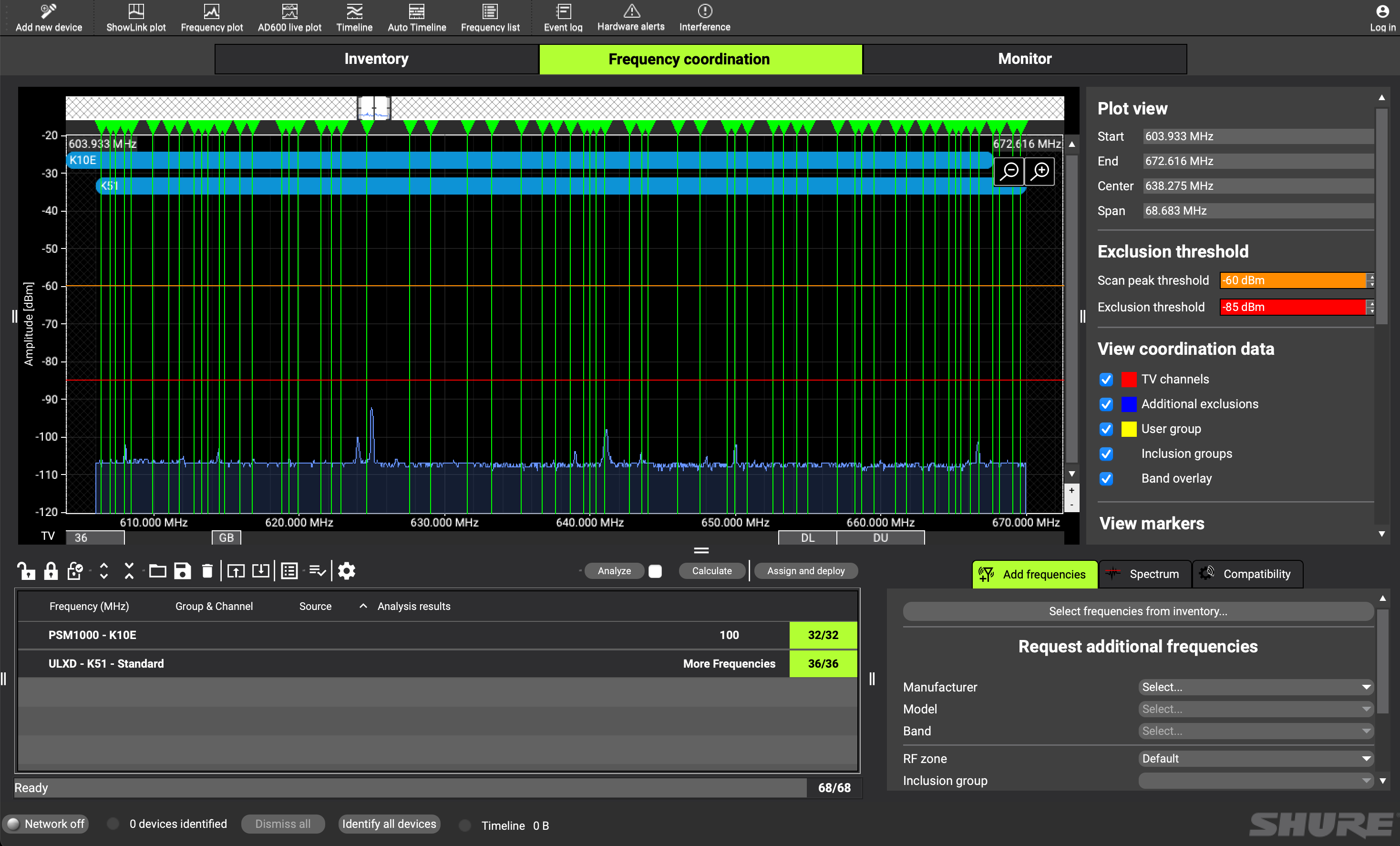The width and height of the screenshot is (1400, 846).
Task: Toggle the checkbox beside Analyze
Action: pyautogui.click(x=655, y=571)
